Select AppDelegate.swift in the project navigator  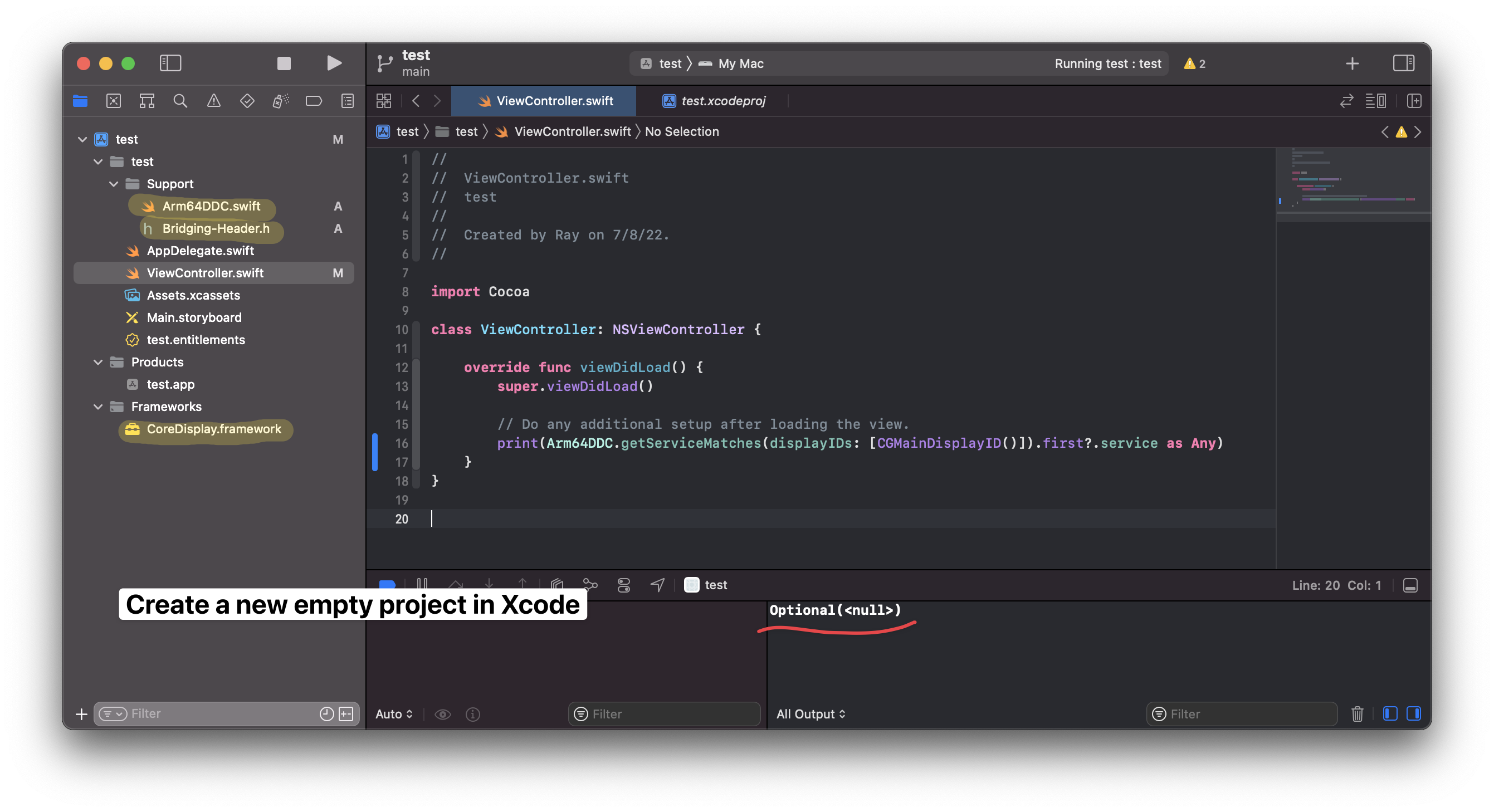point(200,251)
